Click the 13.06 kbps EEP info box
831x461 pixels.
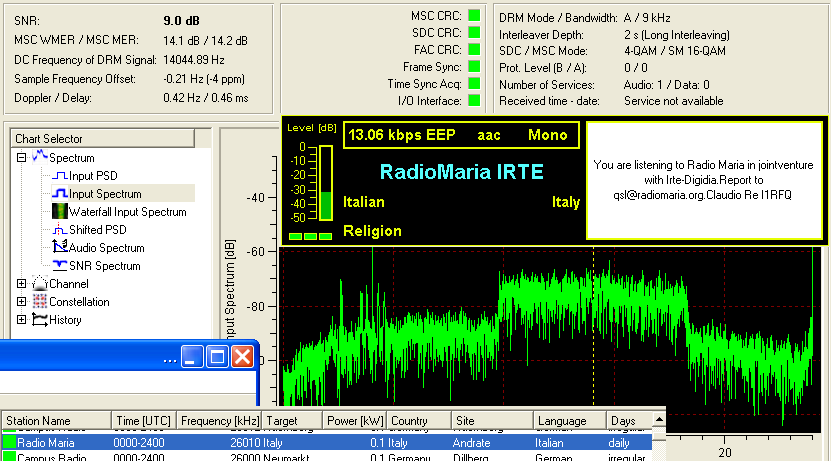point(461,135)
